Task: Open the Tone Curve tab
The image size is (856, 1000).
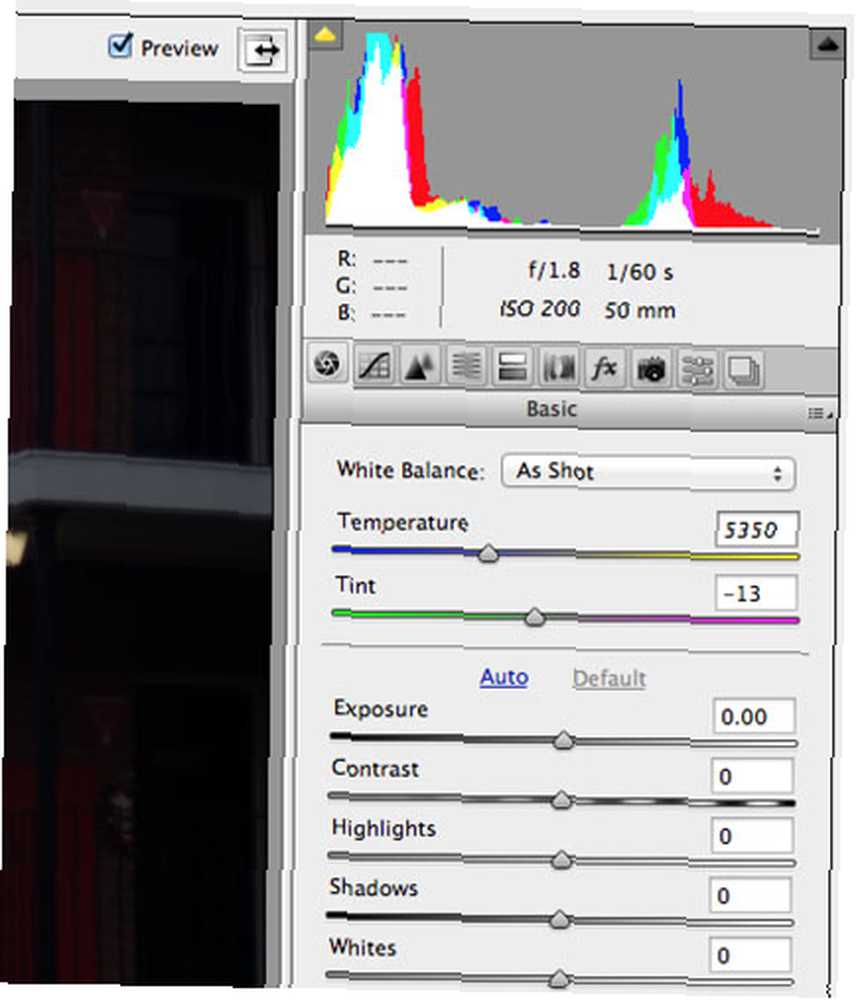Action: (374, 366)
